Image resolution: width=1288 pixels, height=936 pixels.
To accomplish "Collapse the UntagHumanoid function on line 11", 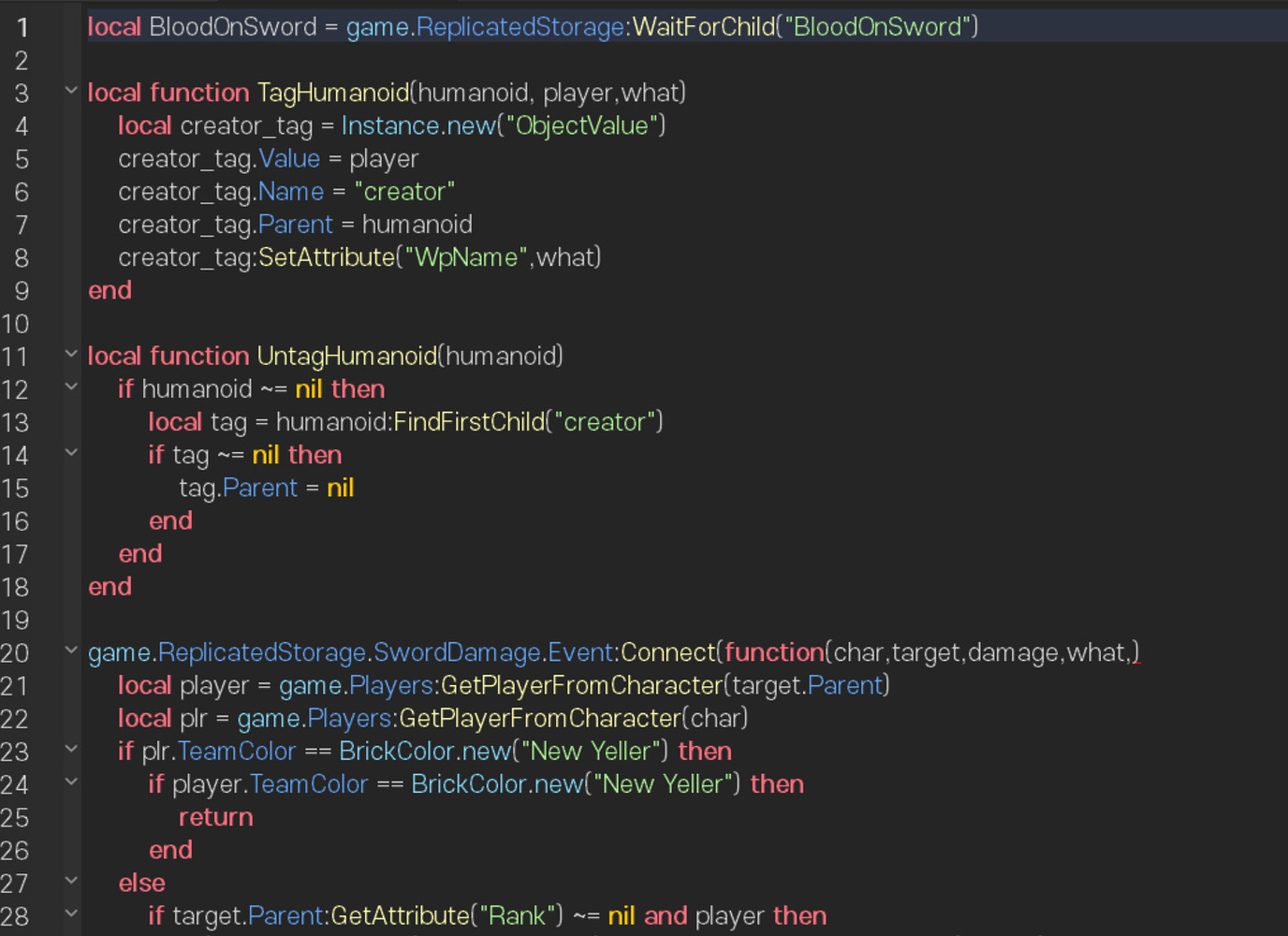I will point(71,355).
